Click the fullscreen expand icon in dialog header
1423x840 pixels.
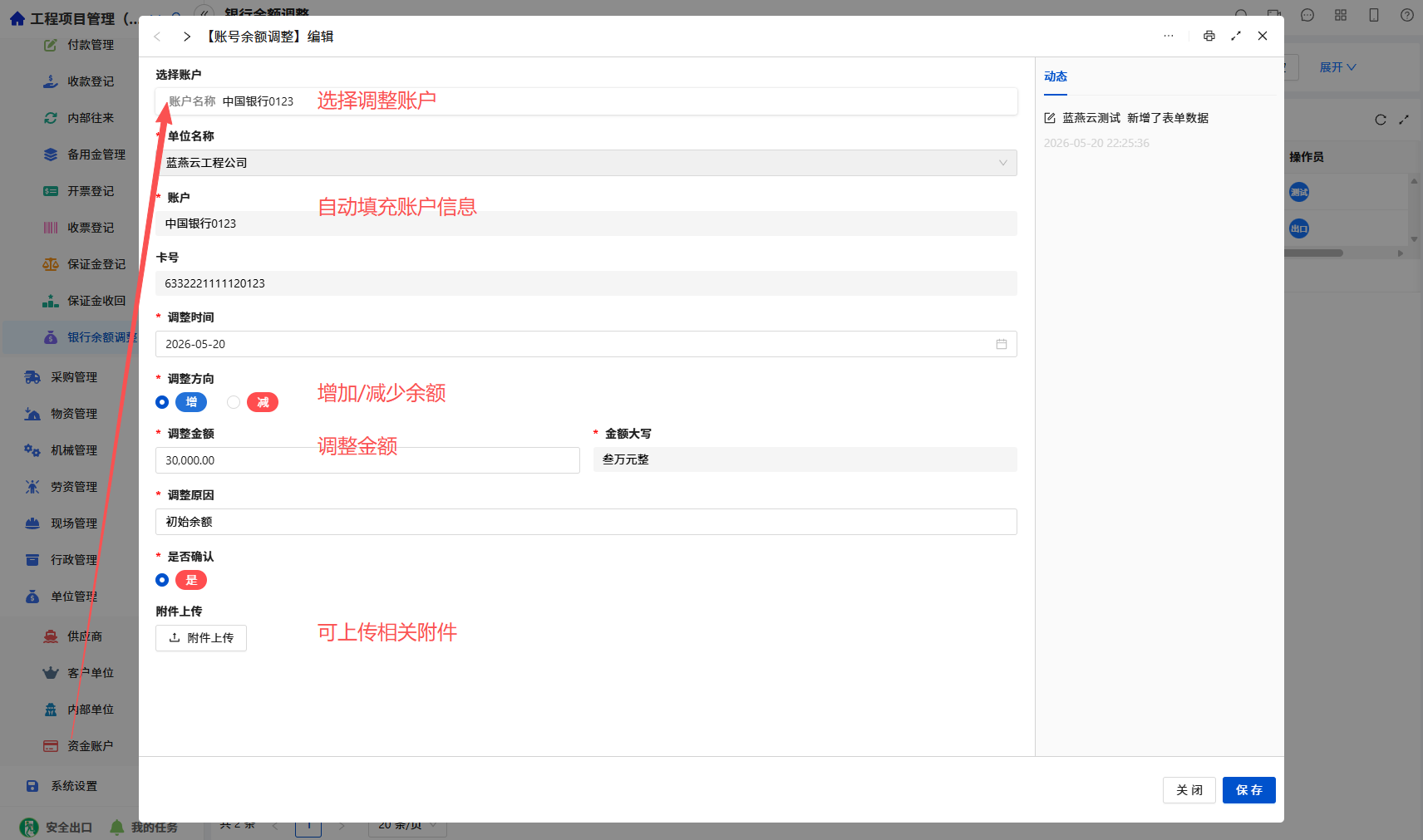(1236, 36)
